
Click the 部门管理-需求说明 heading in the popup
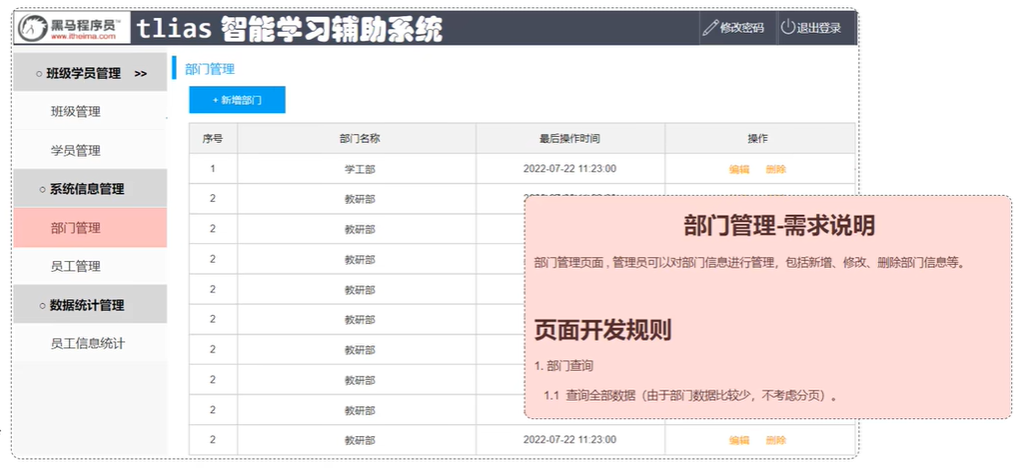pos(779,226)
